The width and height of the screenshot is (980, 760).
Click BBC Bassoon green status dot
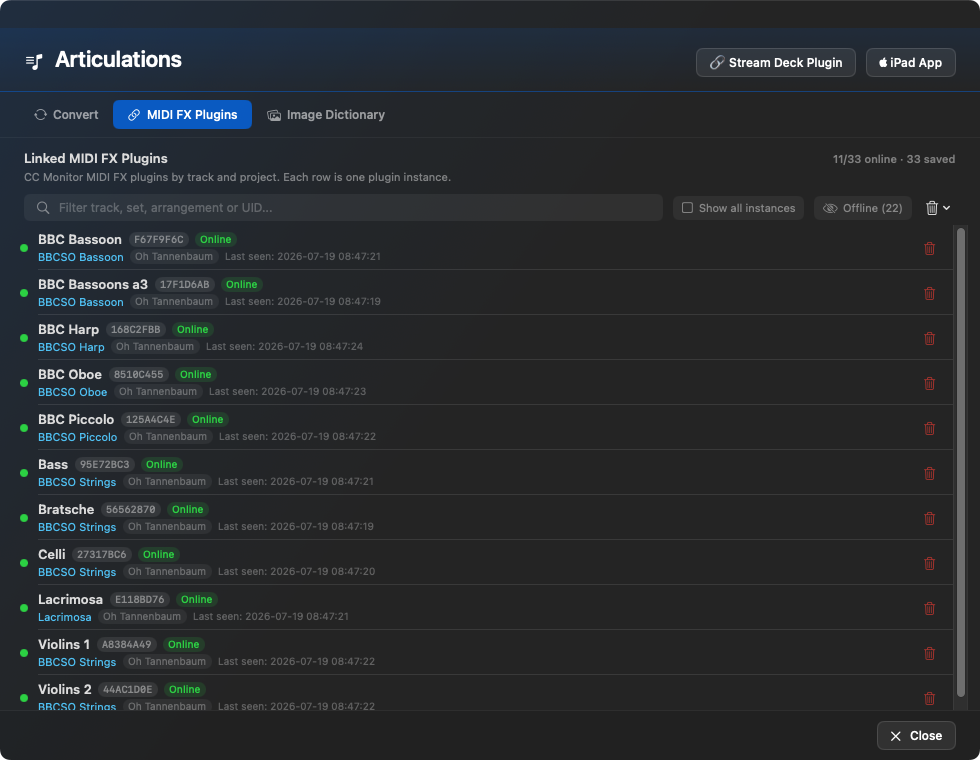pyautogui.click(x=24, y=248)
